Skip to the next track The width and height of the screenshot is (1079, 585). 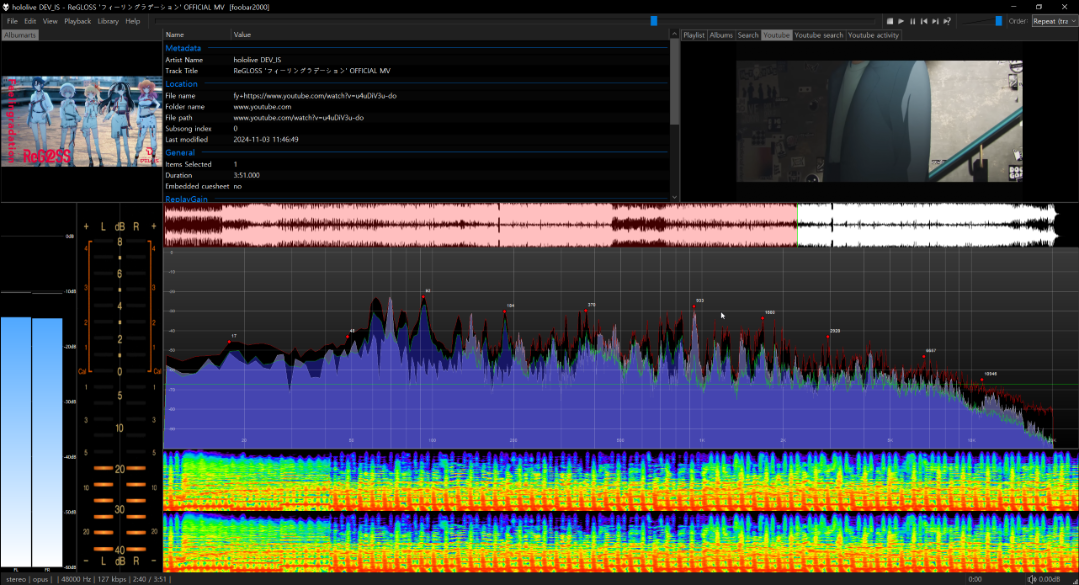tap(935, 21)
